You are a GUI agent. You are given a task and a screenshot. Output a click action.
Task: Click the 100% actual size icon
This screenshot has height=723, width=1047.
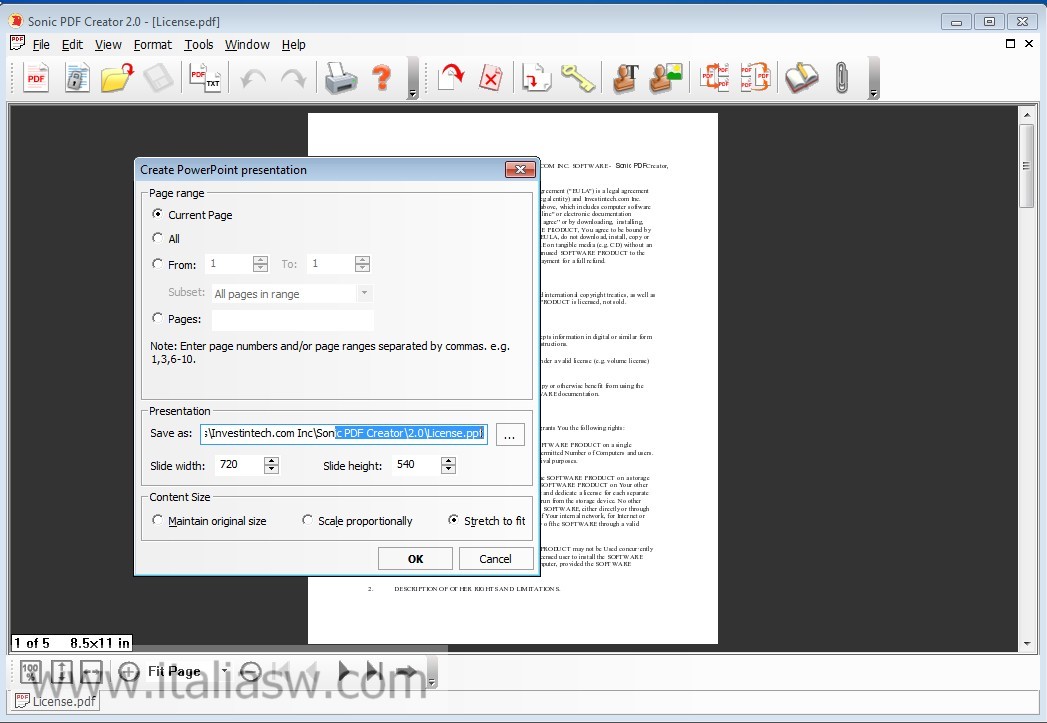(x=30, y=672)
